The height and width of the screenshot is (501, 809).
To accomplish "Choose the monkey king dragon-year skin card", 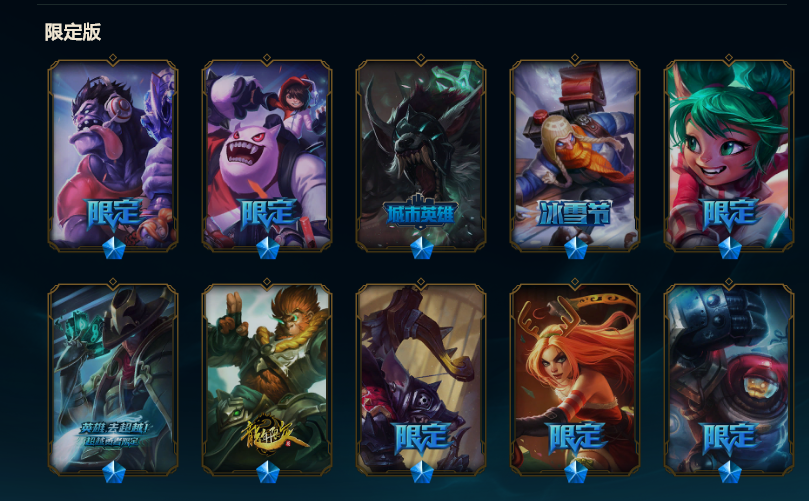I will [x=267, y=379].
